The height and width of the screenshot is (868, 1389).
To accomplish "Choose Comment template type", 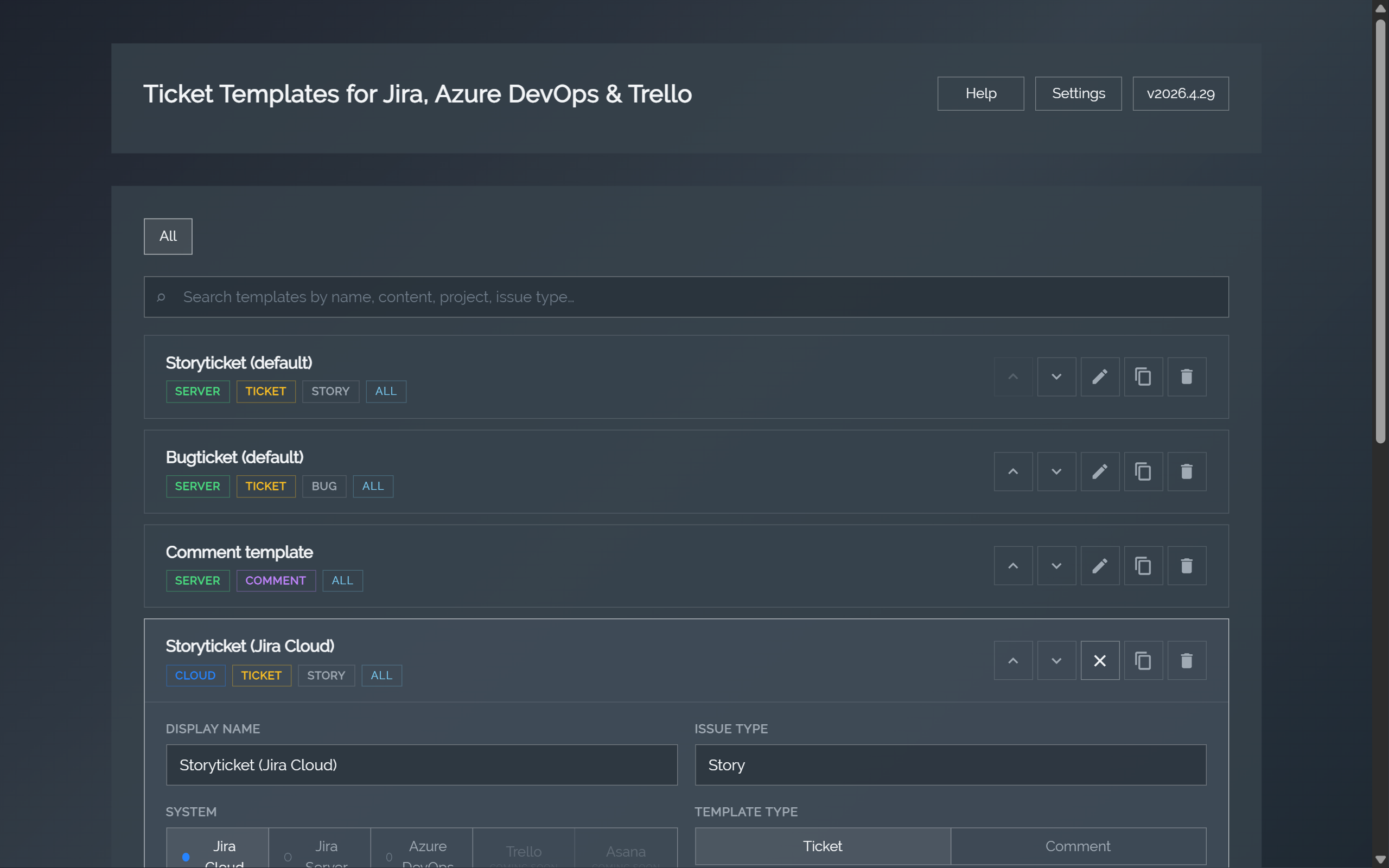I will coord(1078,846).
